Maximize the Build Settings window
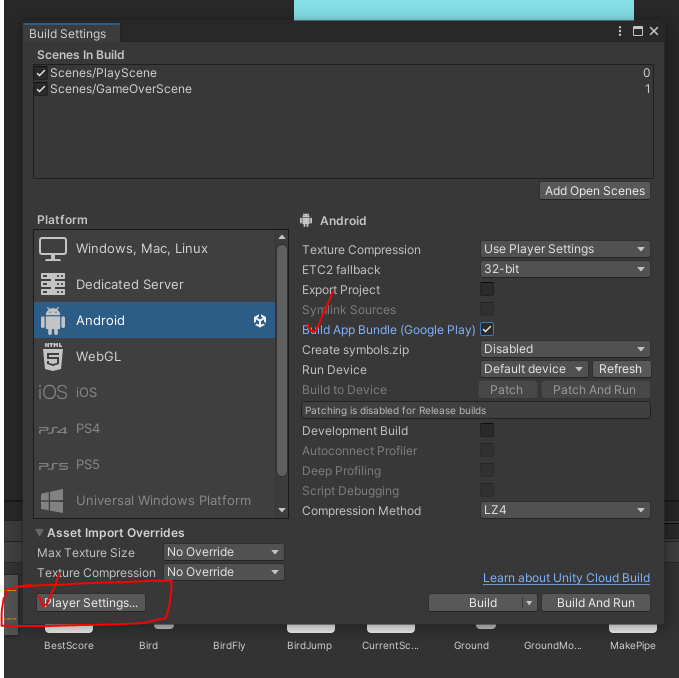679x678 pixels. [x=637, y=31]
